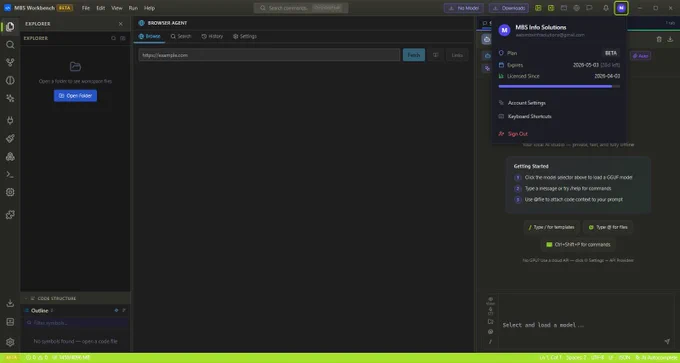Image resolution: width=680 pixels, height=363 pixels.
Task: Click the BETA plan badge in profile menu
Action: (611, 53)
